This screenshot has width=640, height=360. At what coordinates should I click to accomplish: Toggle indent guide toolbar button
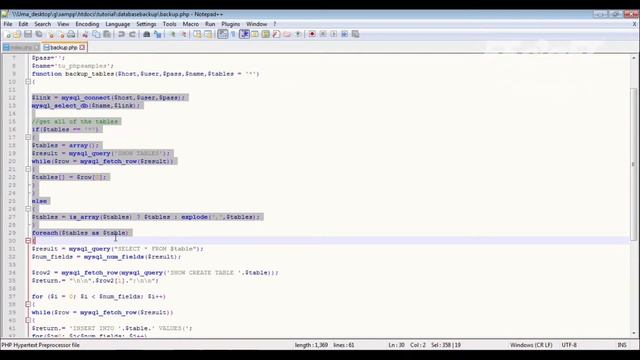pos(244,34)
